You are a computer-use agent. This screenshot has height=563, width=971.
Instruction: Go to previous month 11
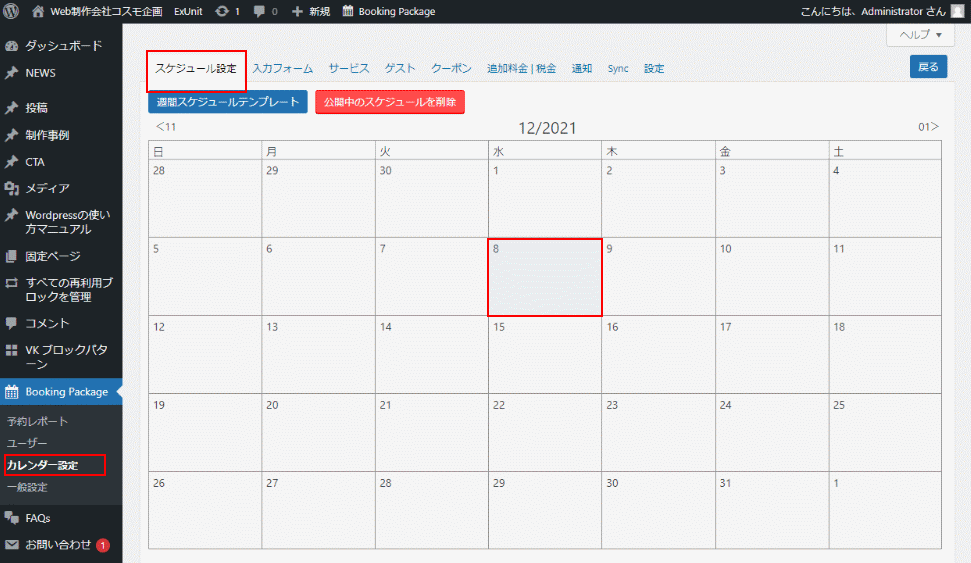pyautogui.click(x=166, y=127)
